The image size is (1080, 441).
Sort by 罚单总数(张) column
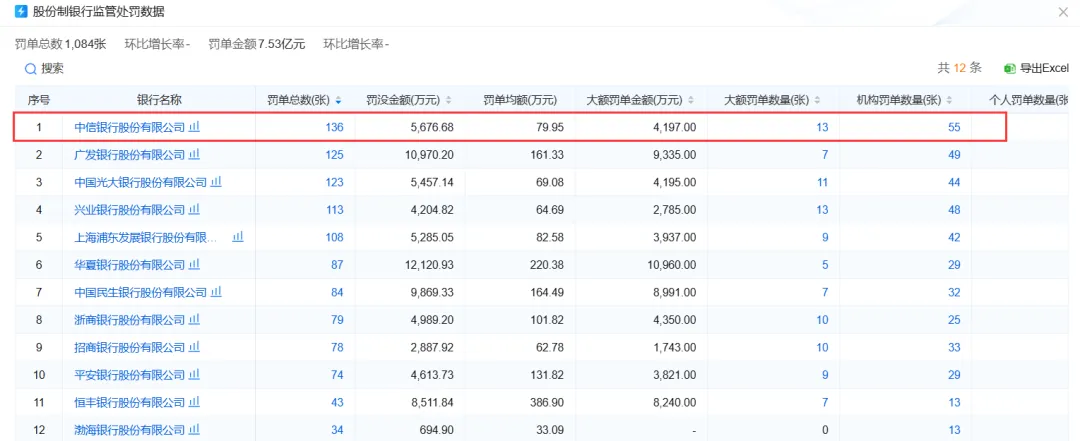tap(339, 100)
